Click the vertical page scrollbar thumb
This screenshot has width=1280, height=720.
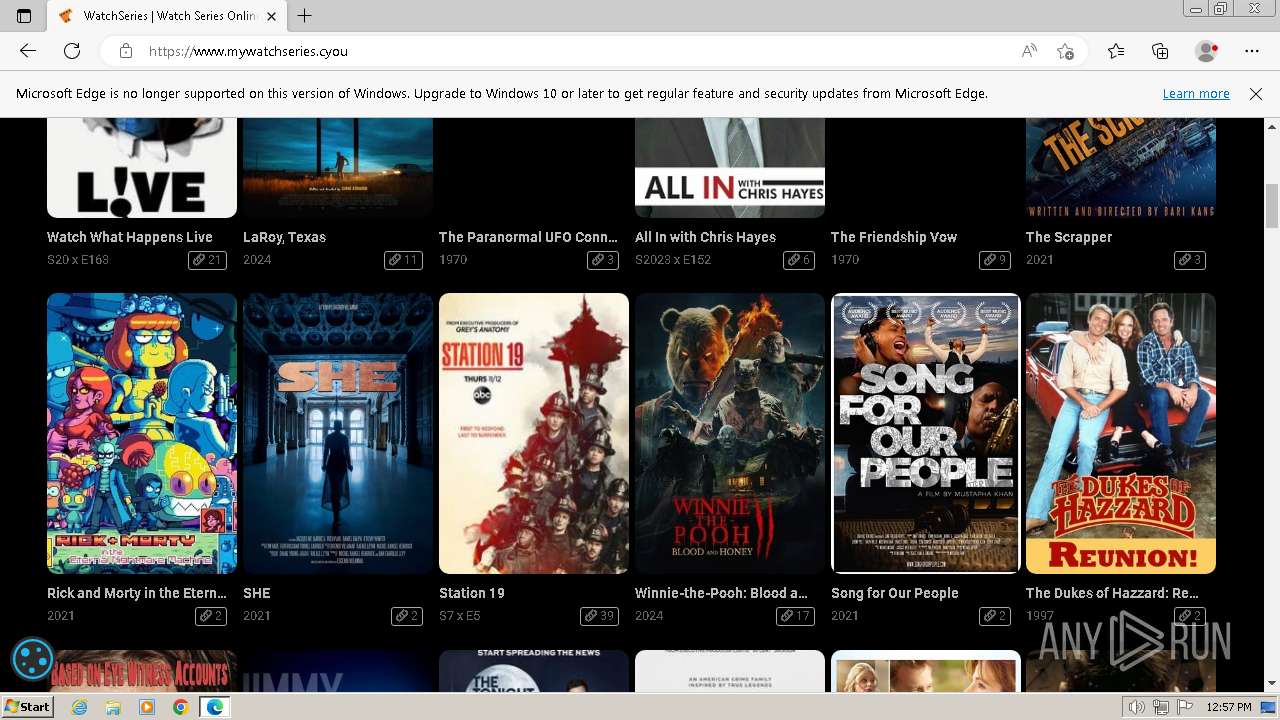[1272, 206]
